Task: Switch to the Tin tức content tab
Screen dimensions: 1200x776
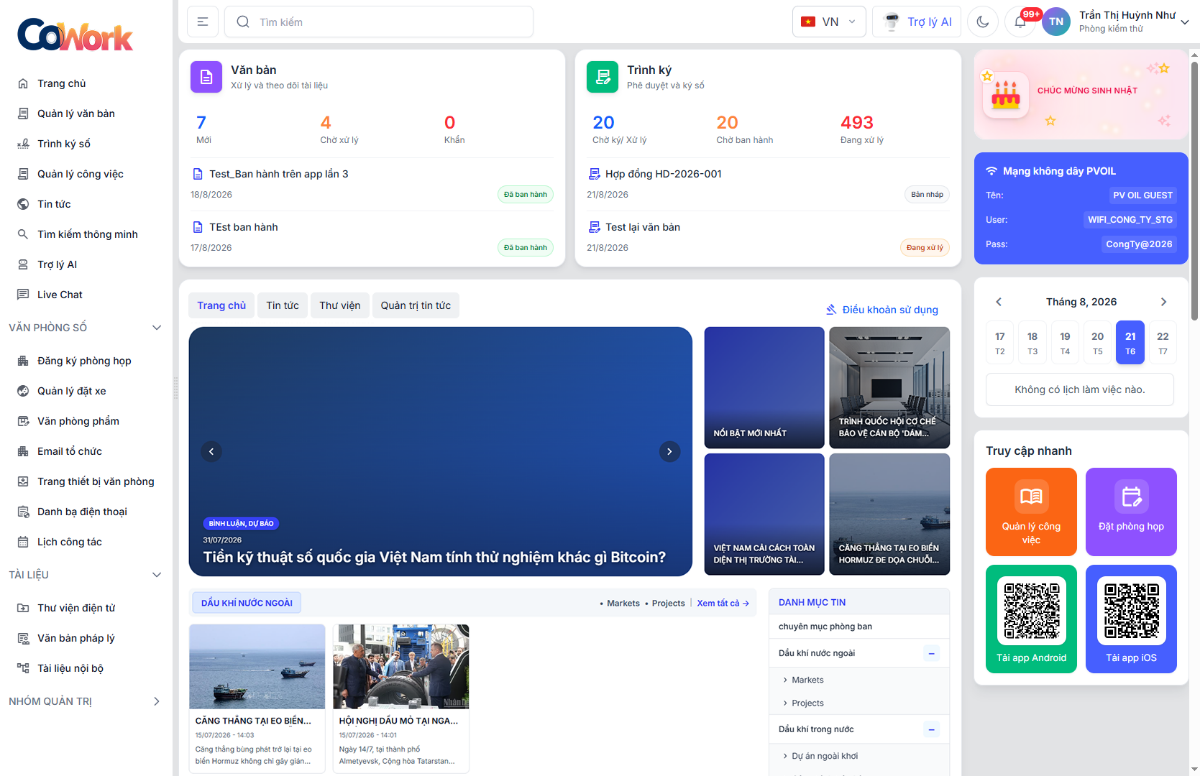Action: click(282, 306)
